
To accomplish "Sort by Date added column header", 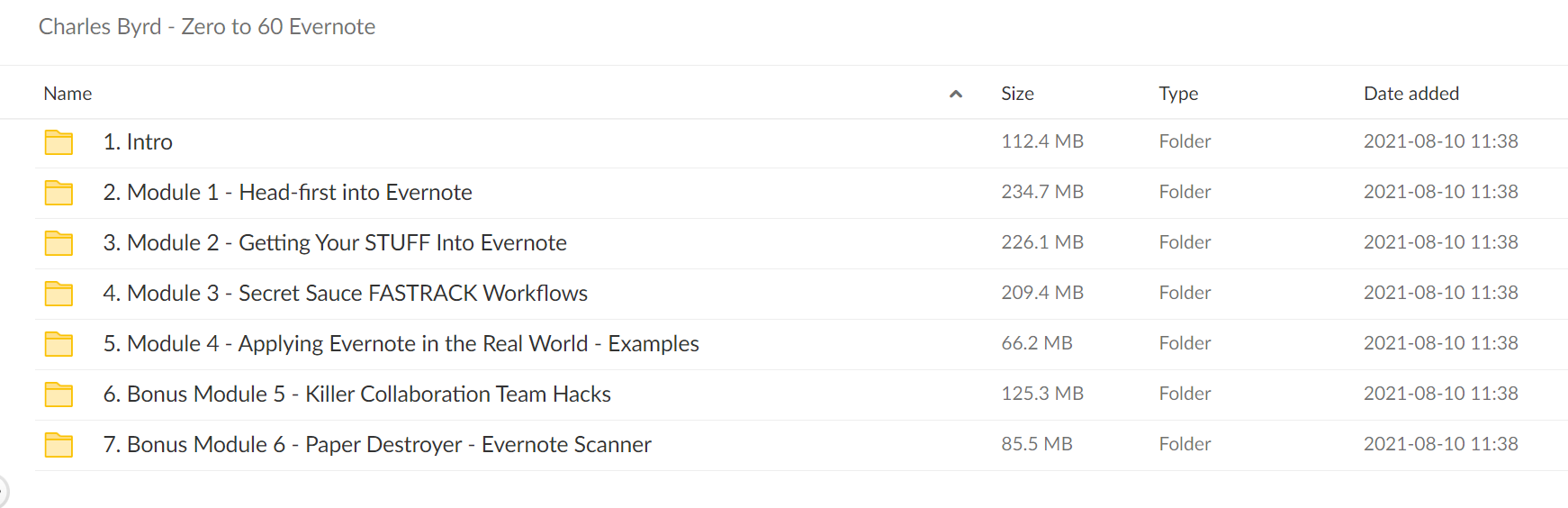I will point(1411,94).
